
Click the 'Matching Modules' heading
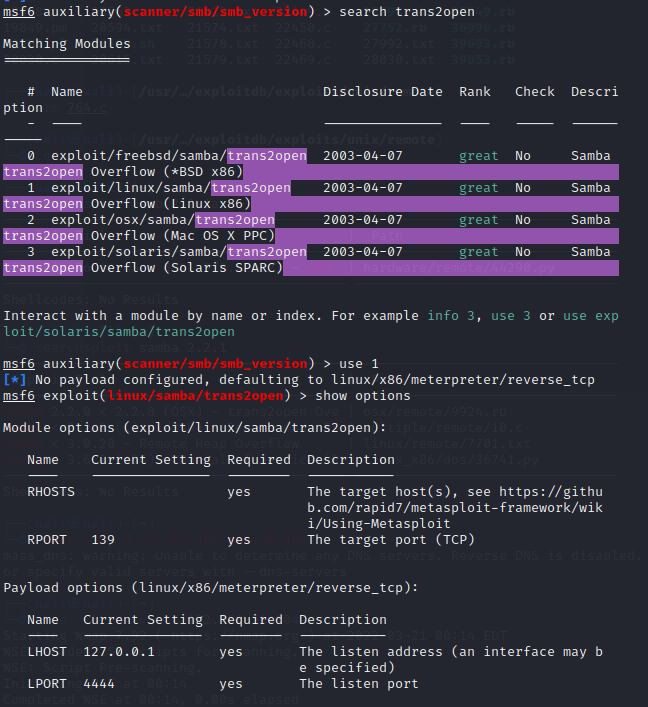point(67,44)
